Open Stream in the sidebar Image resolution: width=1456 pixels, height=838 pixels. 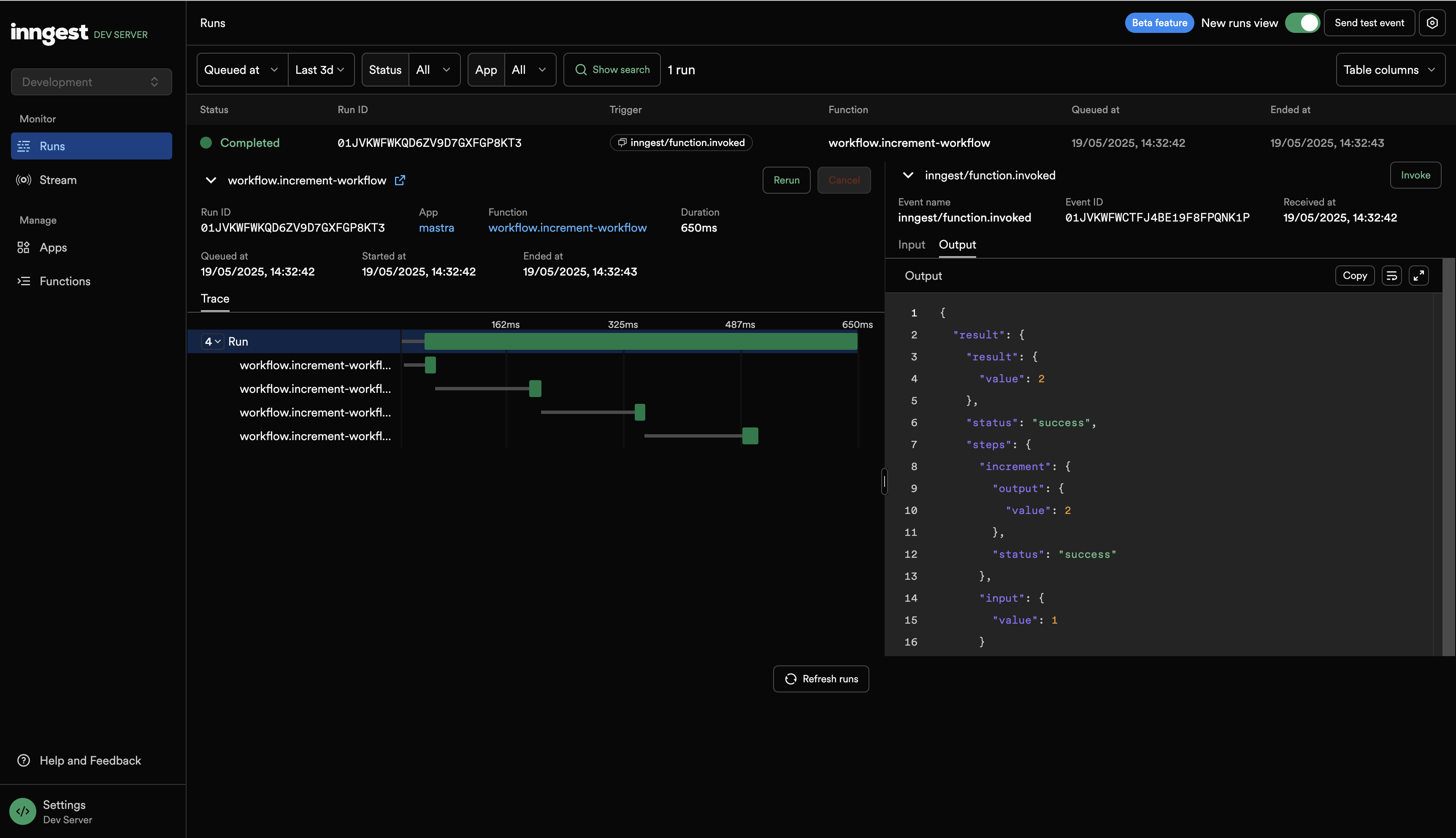click(57, 180)
